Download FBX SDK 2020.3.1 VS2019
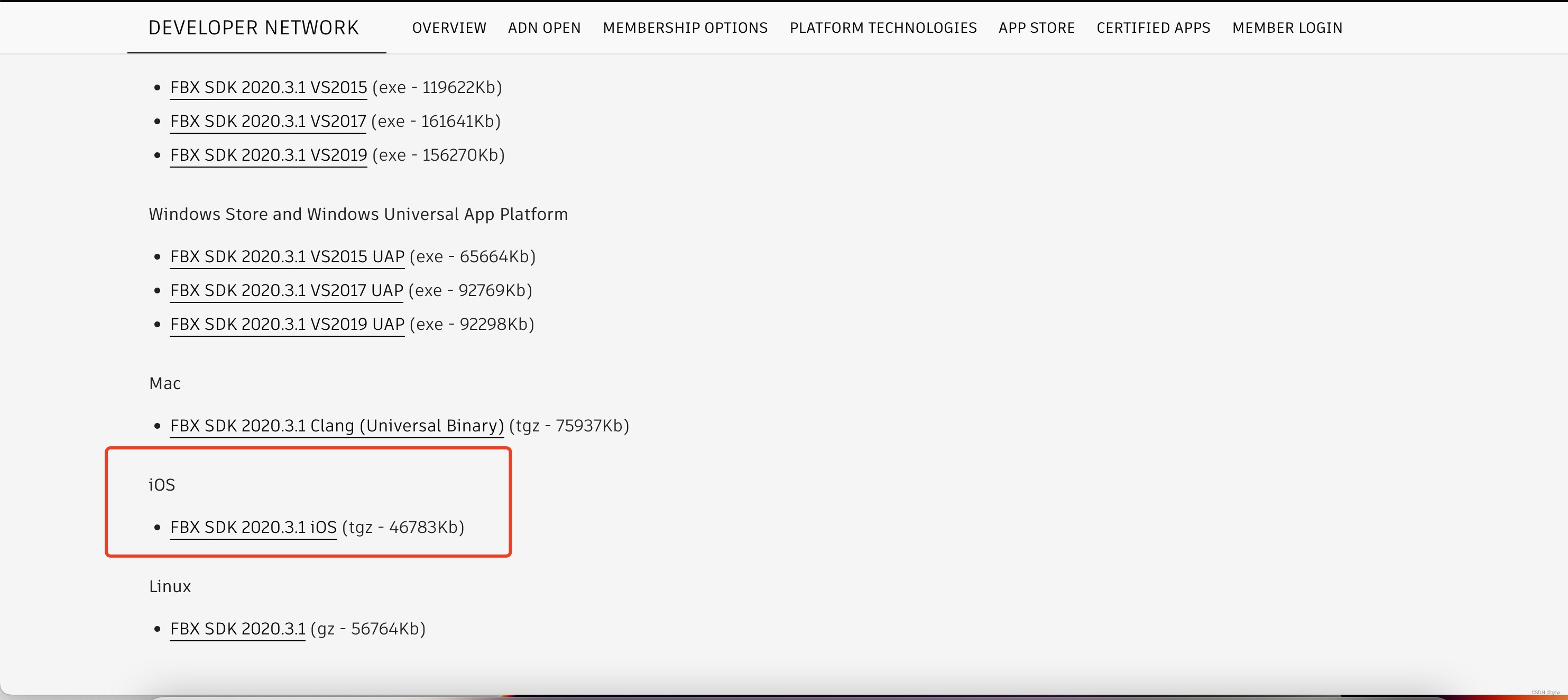Viewport: 1568px width, 700px height. tap(269, 155)
